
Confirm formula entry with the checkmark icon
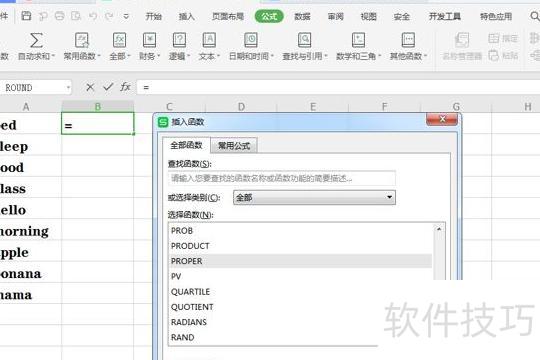108,87
